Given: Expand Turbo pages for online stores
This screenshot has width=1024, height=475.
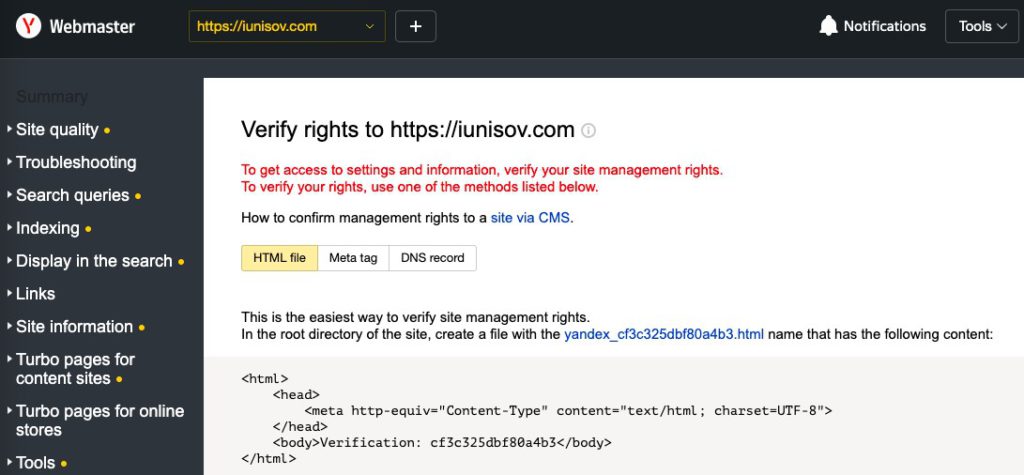Looking at the screenshot, I should click(100, 421).
